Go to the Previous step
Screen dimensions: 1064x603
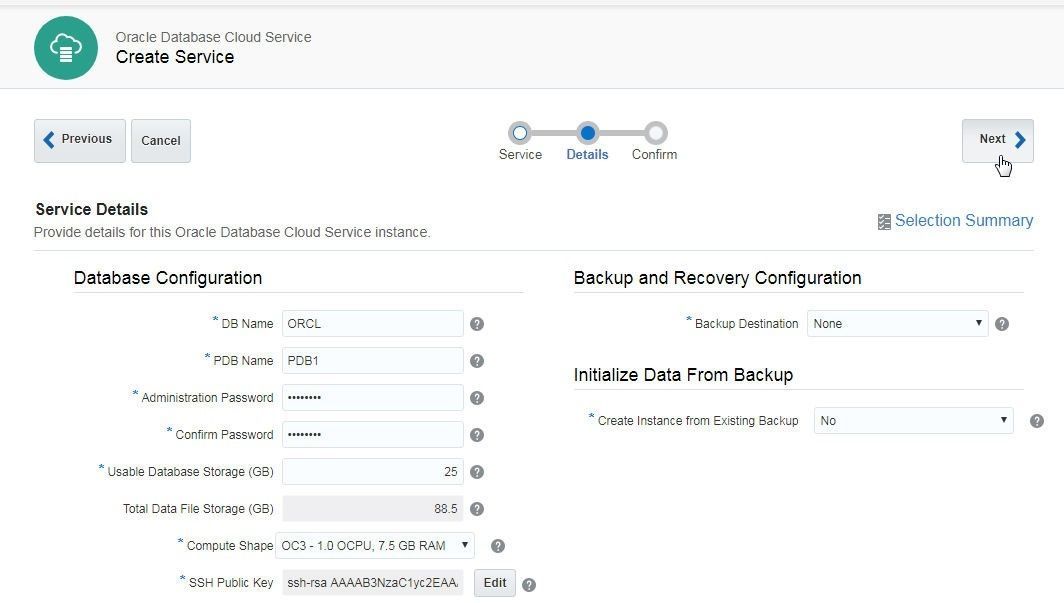pyautogui.click(x=80, y=140)
